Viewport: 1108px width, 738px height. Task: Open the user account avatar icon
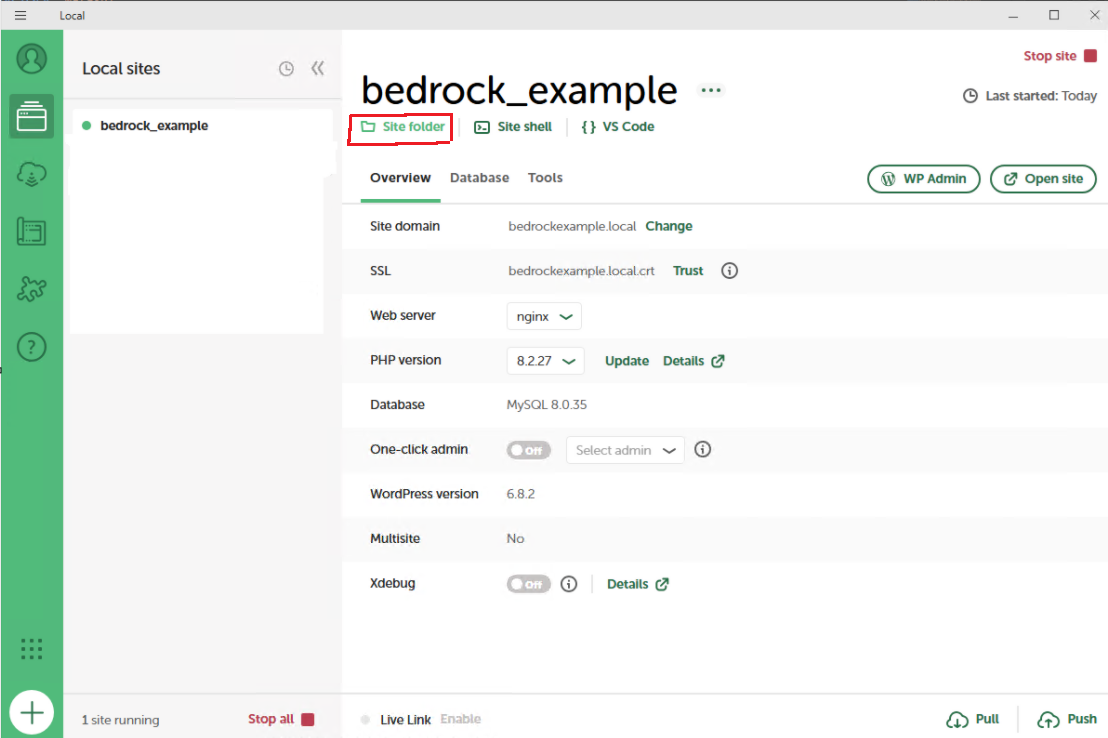32,59
